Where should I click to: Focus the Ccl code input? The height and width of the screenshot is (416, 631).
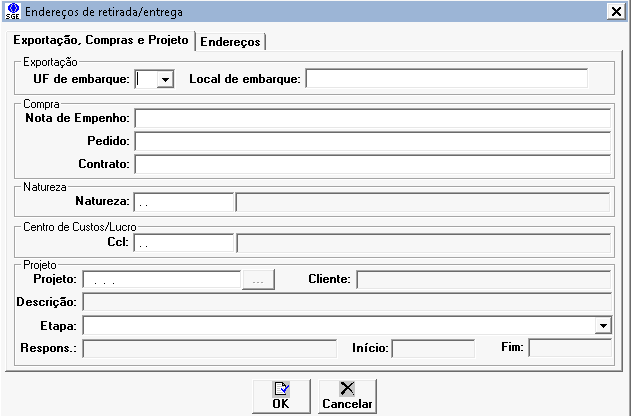pyautogui.click(x=183, y=242)
